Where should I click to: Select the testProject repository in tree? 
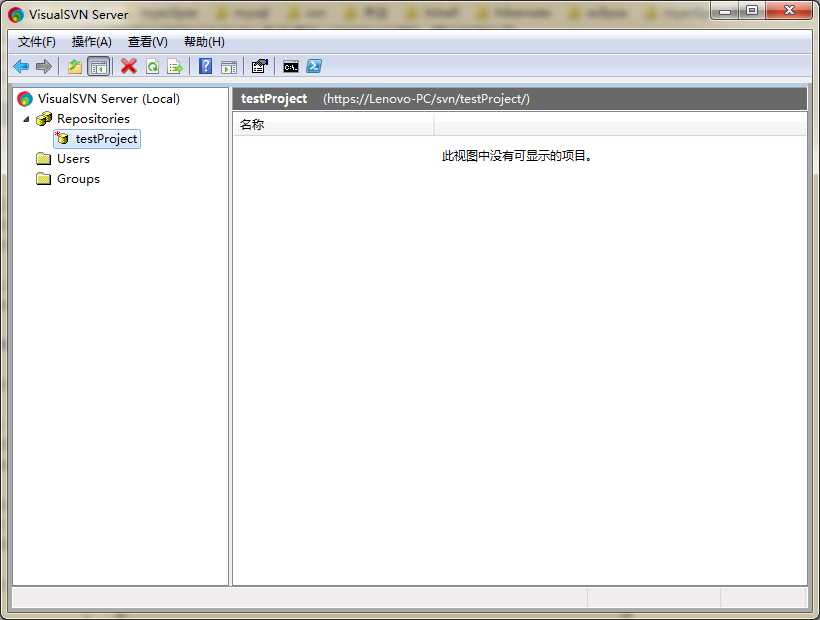point(106,139)
